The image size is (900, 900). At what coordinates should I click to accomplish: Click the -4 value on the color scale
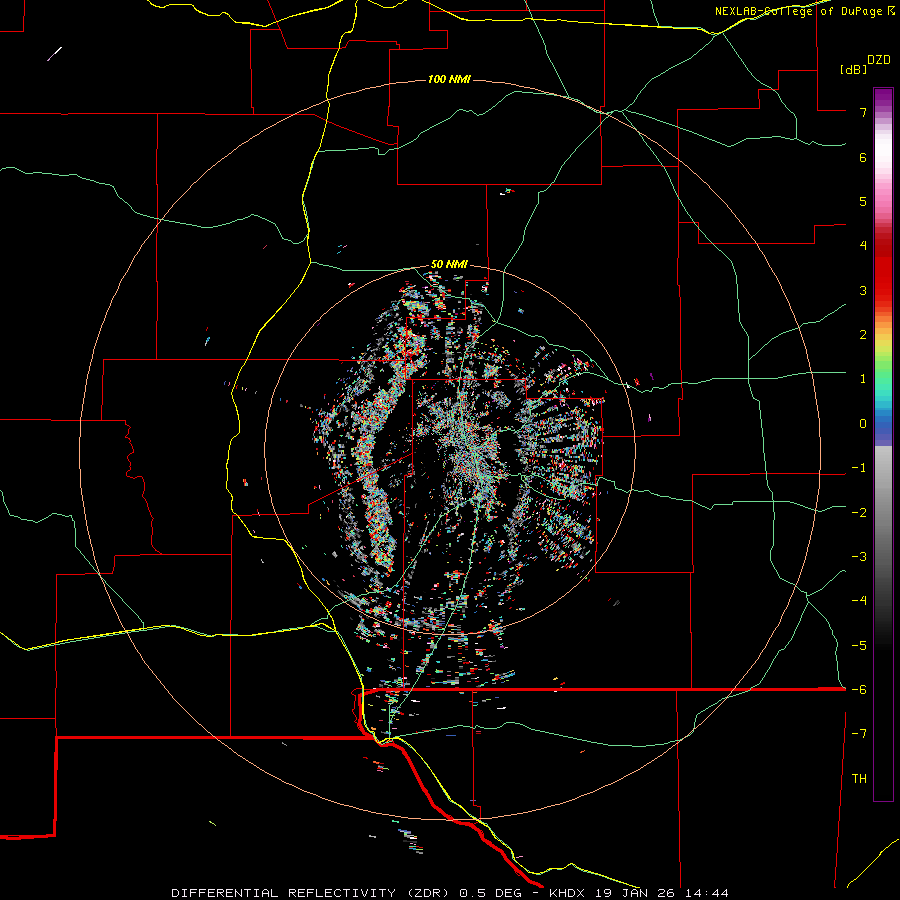pos(859,601)
